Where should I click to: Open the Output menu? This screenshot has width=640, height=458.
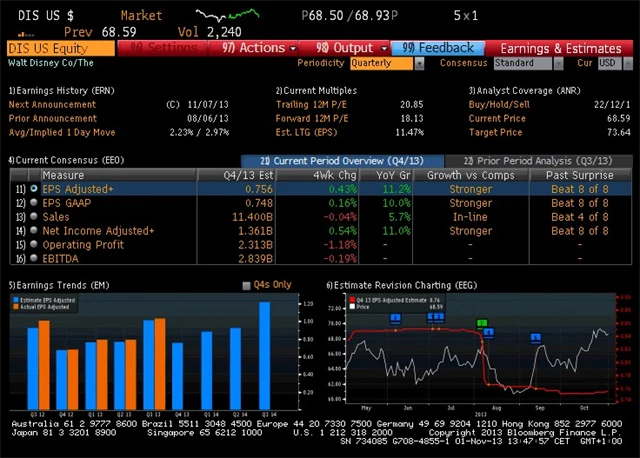click(352, 47)
